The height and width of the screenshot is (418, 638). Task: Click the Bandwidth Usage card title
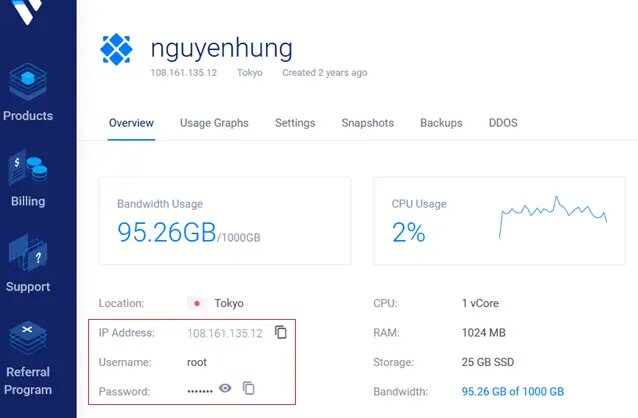coord(160,204)
